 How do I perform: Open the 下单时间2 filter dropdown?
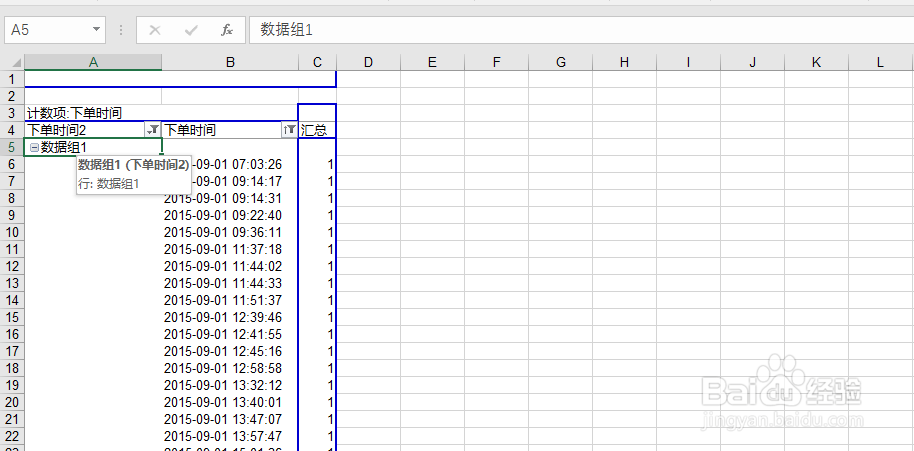tap(153, 130)
